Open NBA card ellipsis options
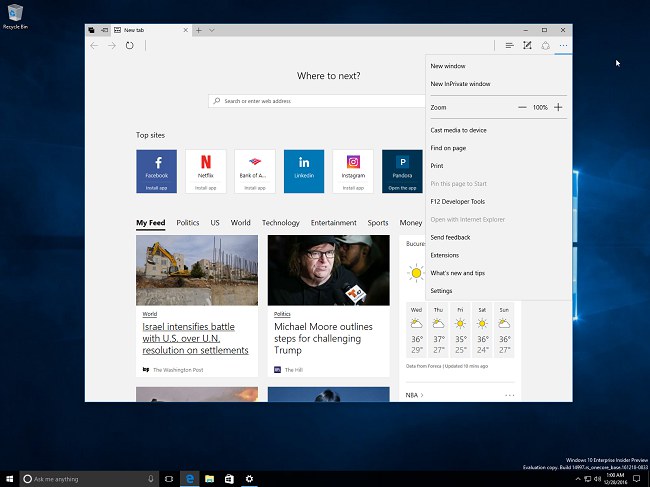 coord(510,395)
